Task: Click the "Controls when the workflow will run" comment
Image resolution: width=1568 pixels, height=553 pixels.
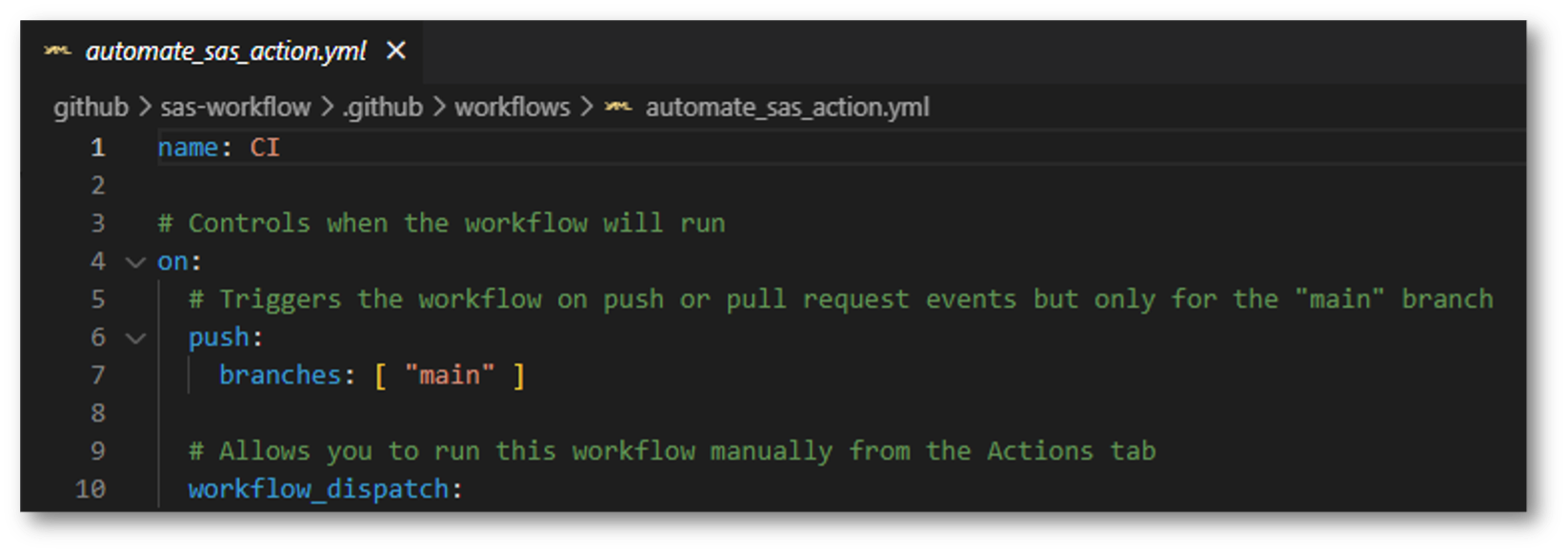Action: [441, 223]
